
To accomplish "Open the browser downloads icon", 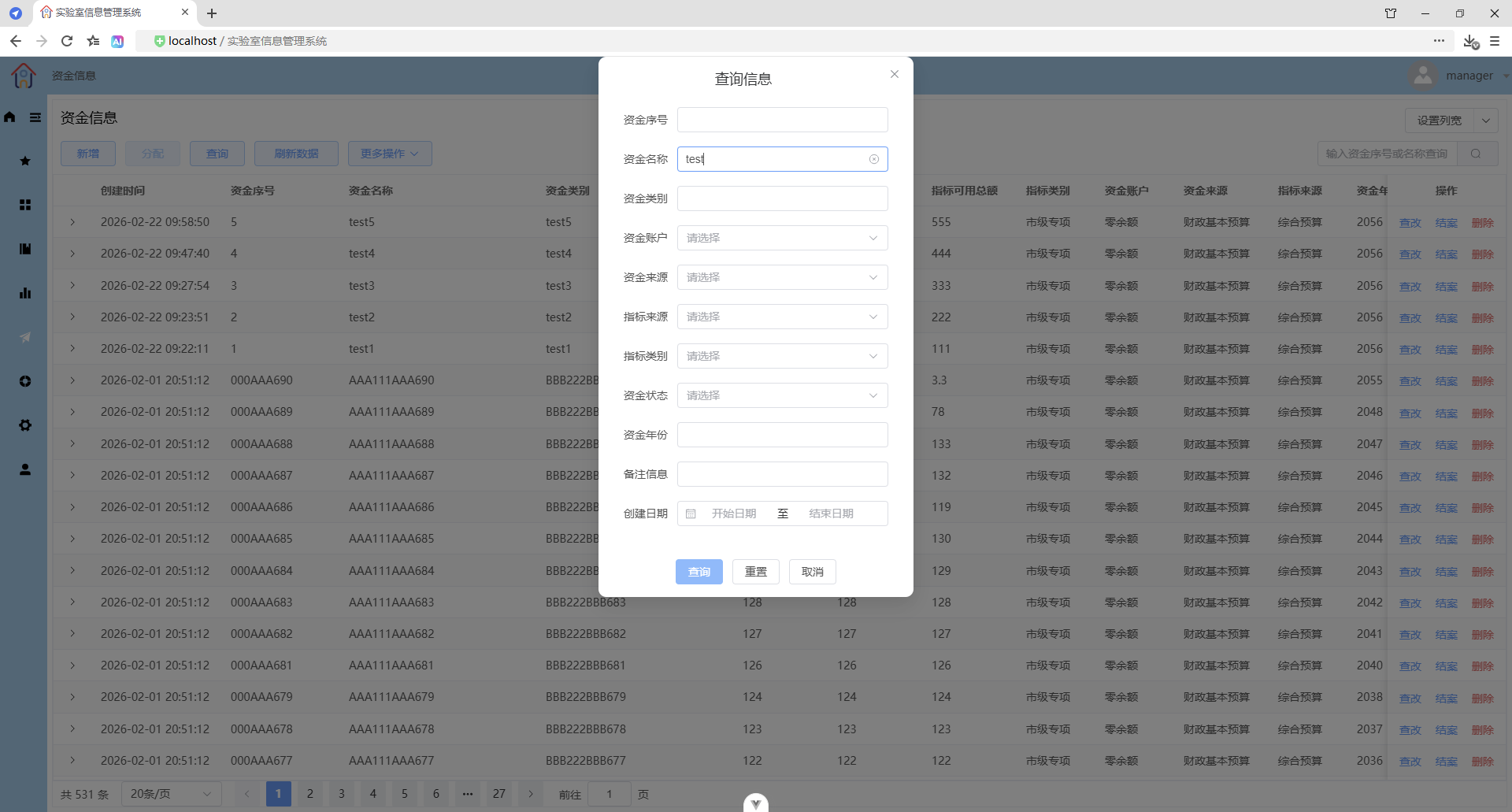I will pos(1470,41).
